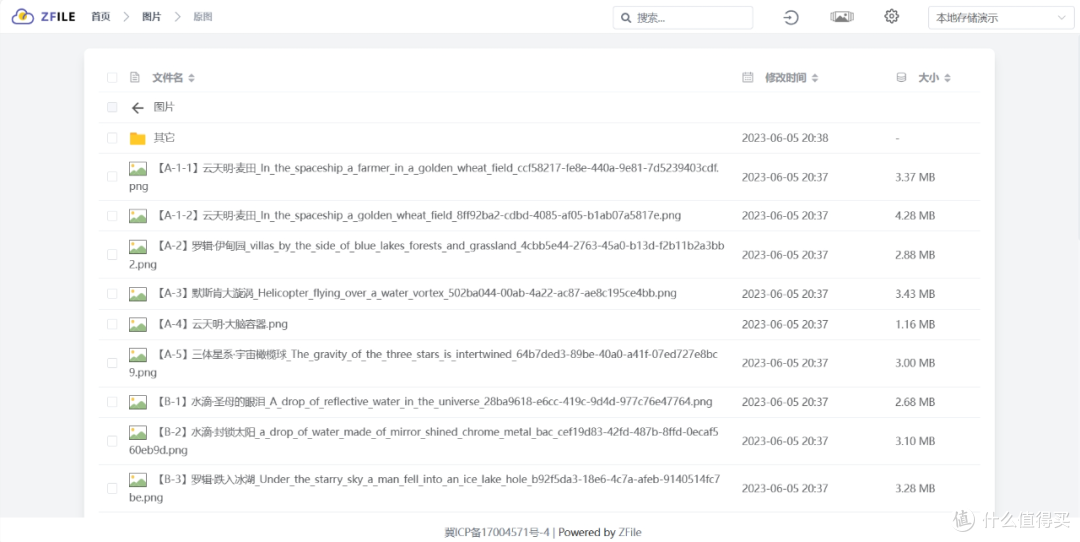Open the 【A-1-2】 golden wheat field file
Image resolution: width=1080 pixels, height=542 pixels.
click(415, 216)
